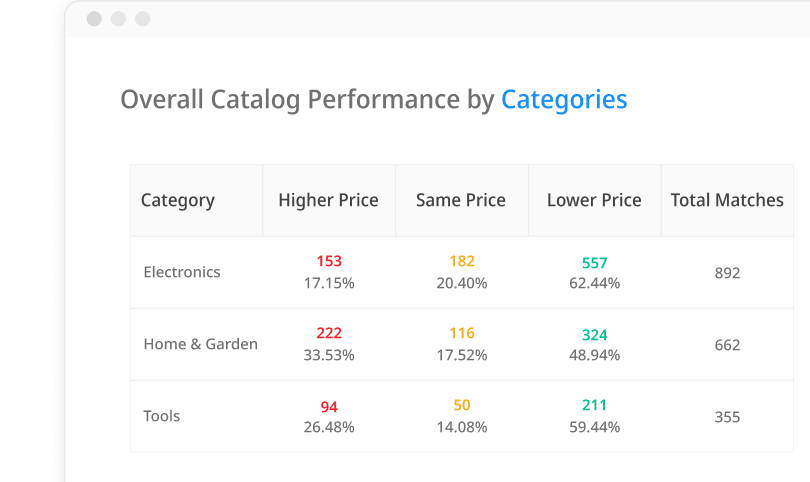Click the green 211 Tools value
This screenshot has height=482, width=810.
pyautogui.click(x=595, y=407)
